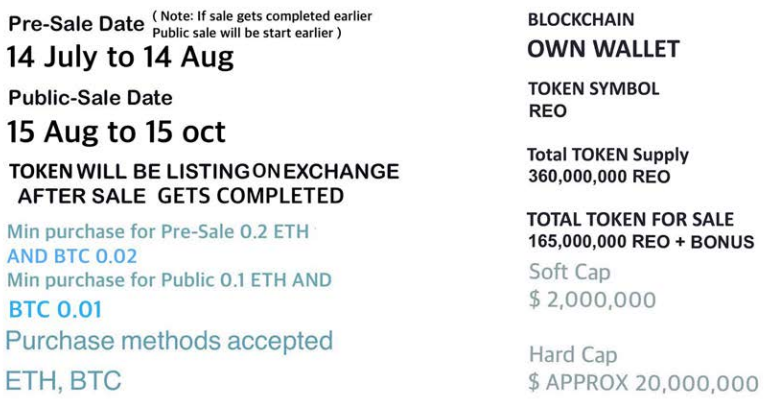The height and width of the screenshot is (400, 764).
Task: Click the BLOCKCHAIN label
Action: [x=581, y=19]
